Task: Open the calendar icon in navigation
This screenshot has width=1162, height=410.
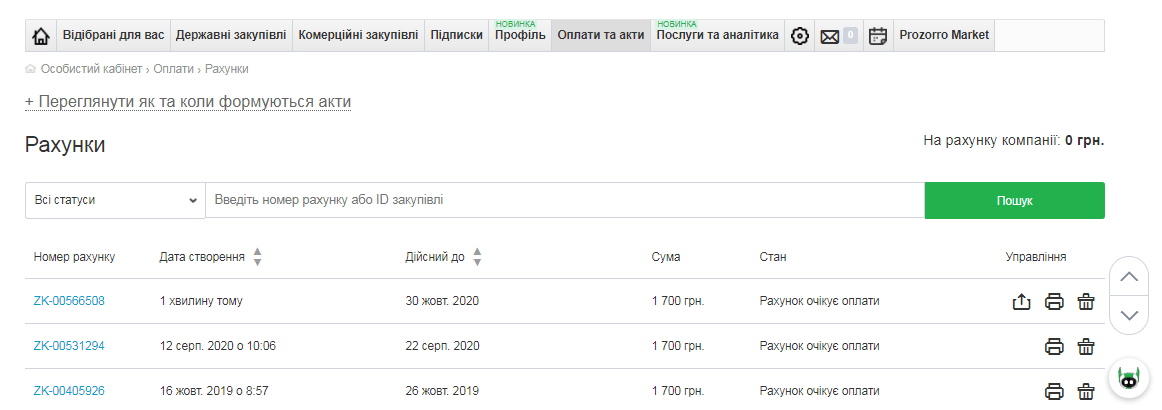Action: (877, 36)
